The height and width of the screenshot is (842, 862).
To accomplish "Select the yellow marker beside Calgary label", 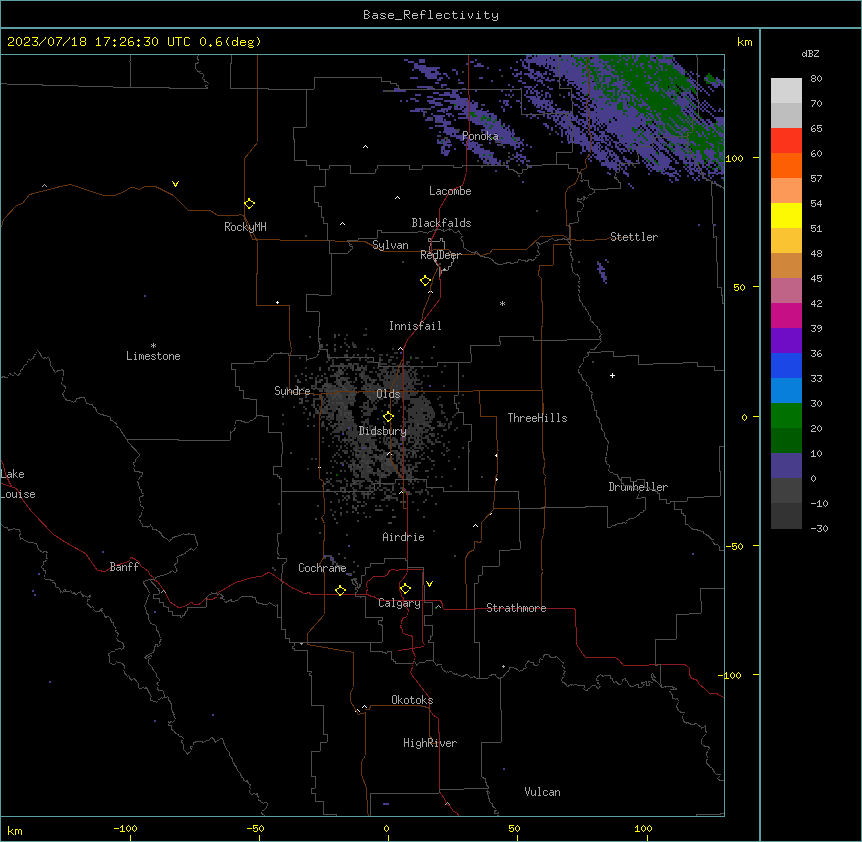I will (x=405, y=589).
